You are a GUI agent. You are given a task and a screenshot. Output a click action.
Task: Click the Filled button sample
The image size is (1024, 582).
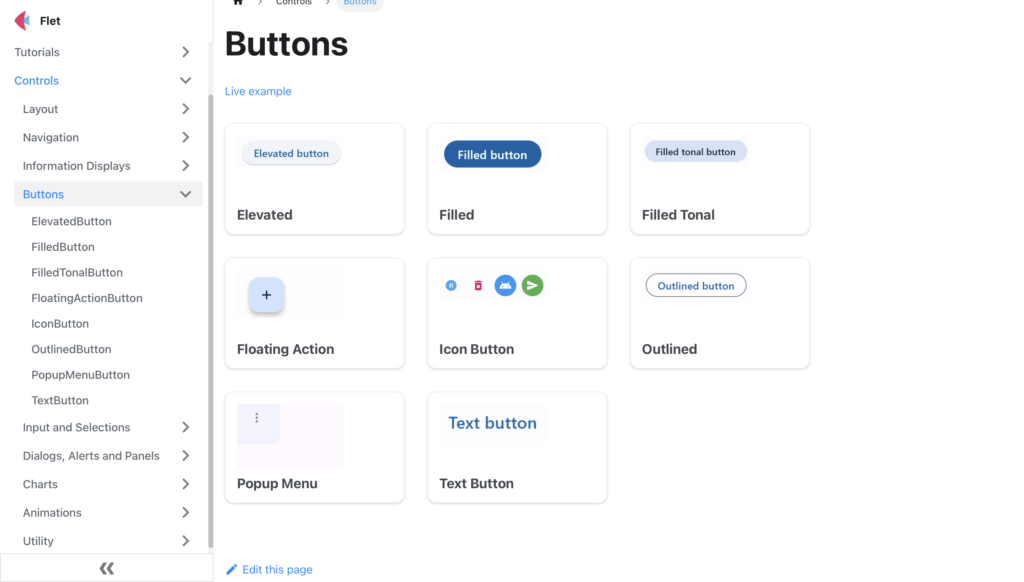(492, 154)
